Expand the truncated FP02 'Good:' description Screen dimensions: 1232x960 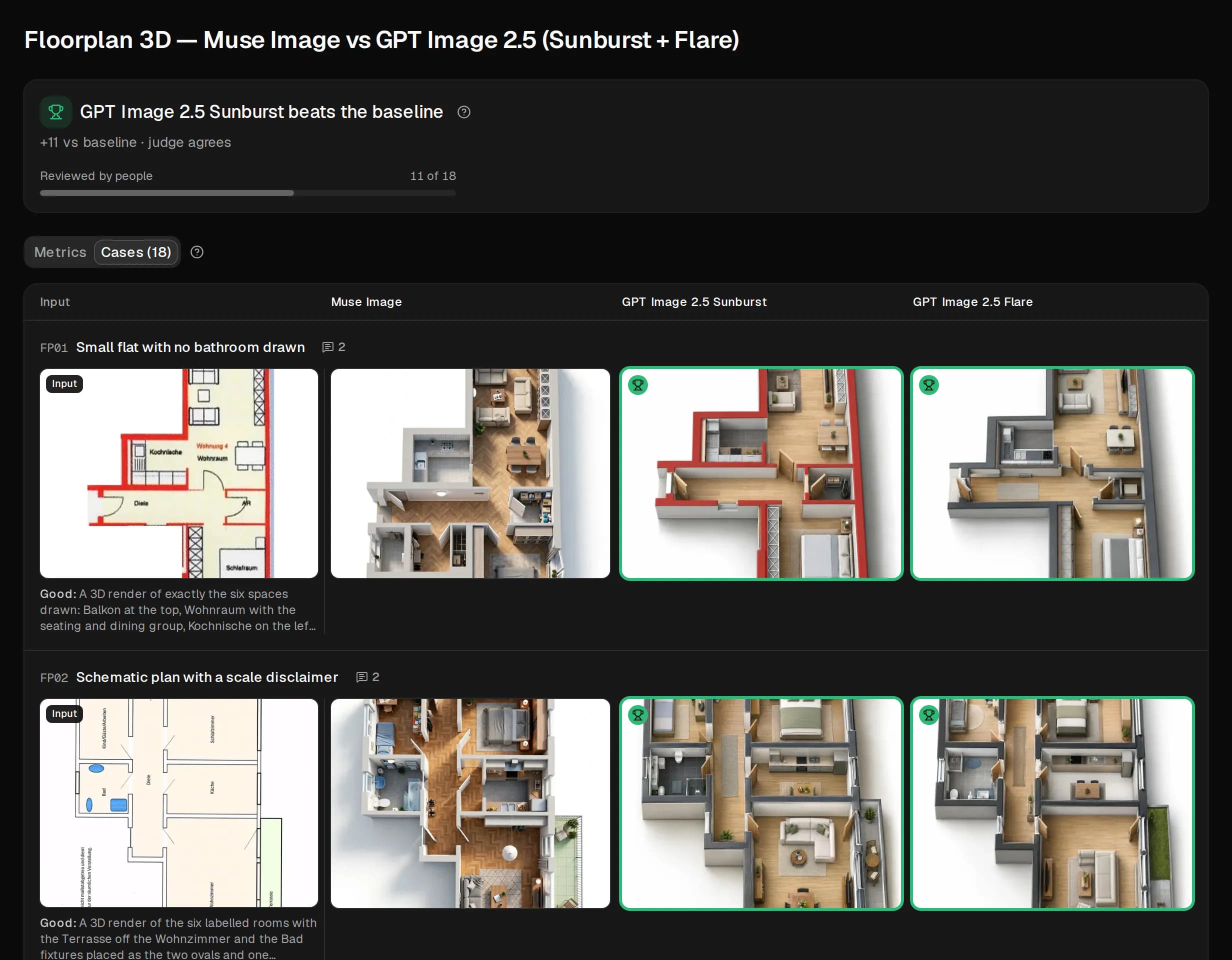click(x=178, y=938)
